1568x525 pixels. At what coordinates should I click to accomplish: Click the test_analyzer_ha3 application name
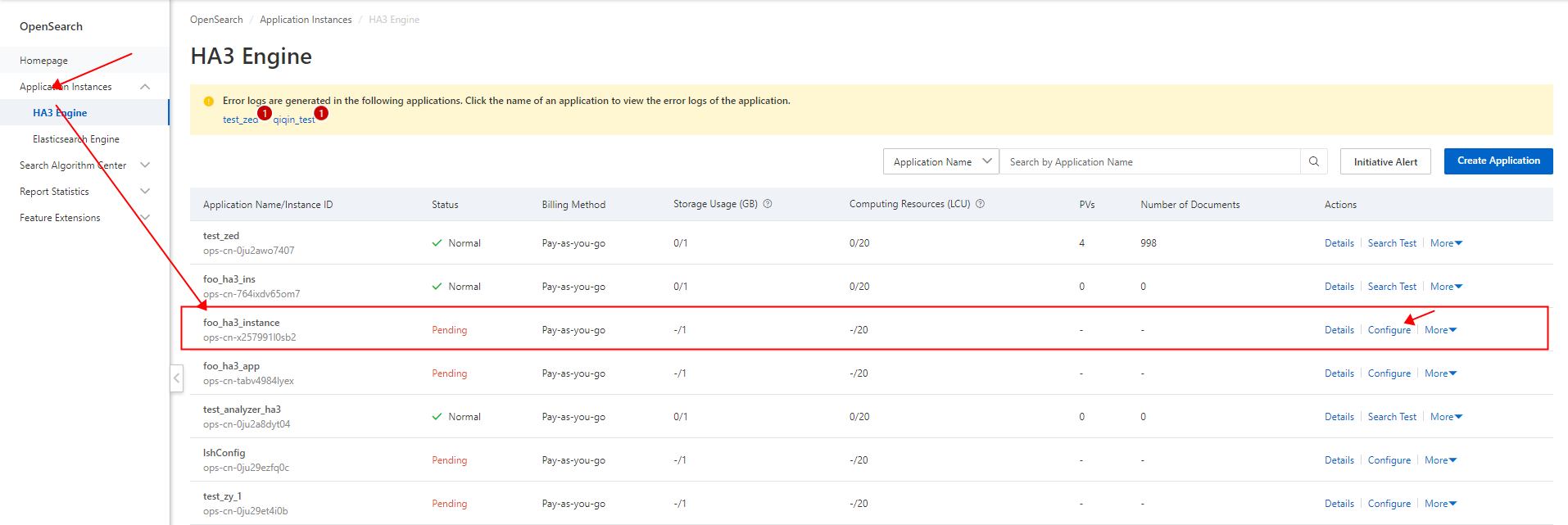(x=242, y=410)
